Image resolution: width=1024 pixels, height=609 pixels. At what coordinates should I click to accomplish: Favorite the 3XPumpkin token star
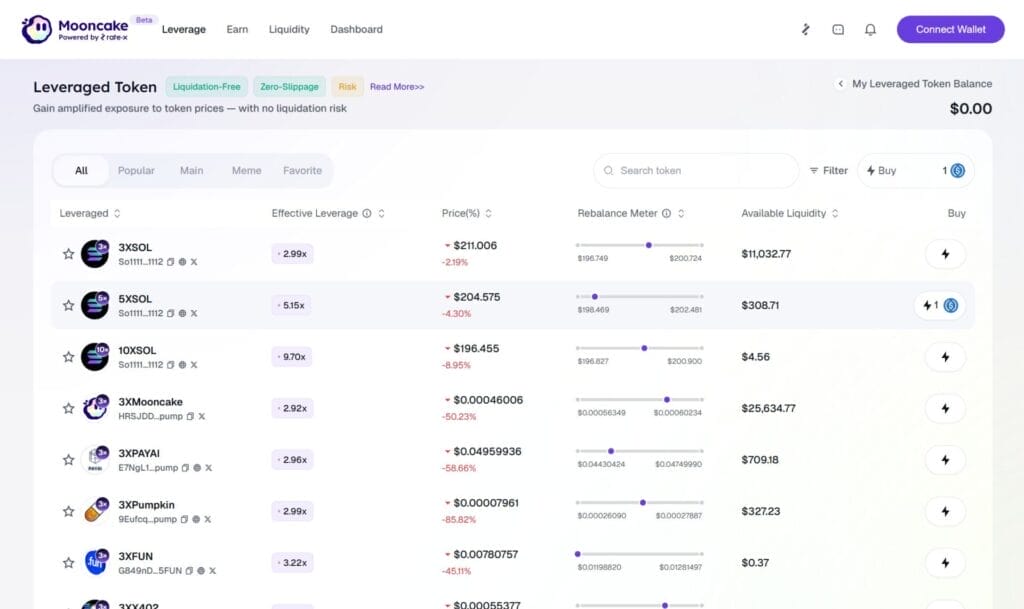[x=69, y=511]
